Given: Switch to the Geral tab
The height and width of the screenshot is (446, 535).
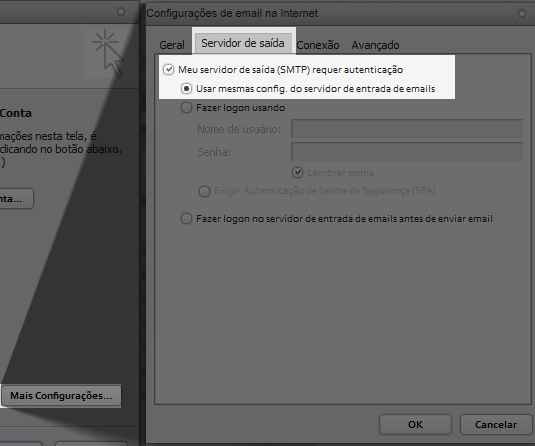Looking at the screenshot, I should click(172, 45).
